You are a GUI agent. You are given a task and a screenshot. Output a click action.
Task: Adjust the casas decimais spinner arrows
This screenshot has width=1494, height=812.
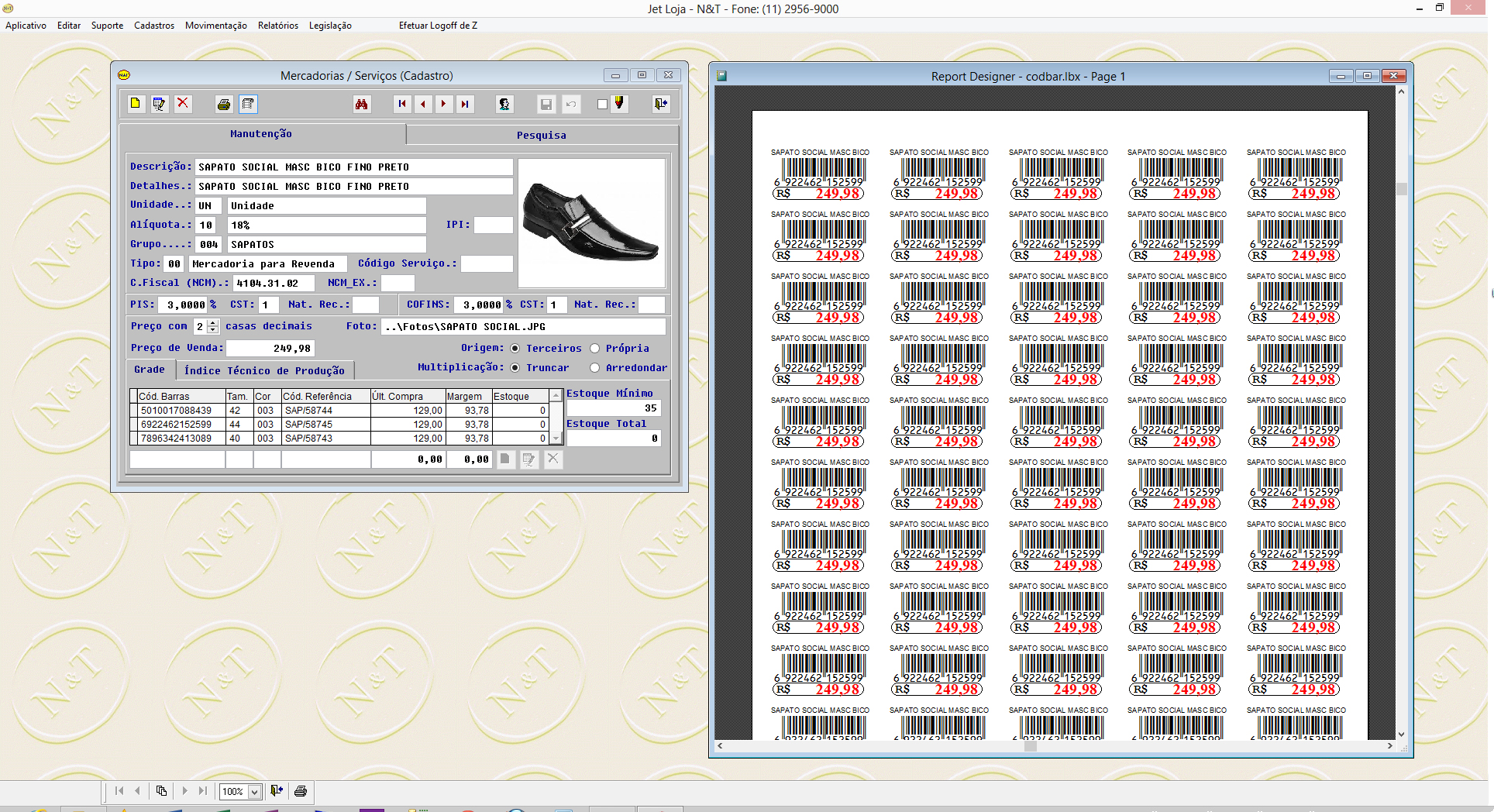214,327
